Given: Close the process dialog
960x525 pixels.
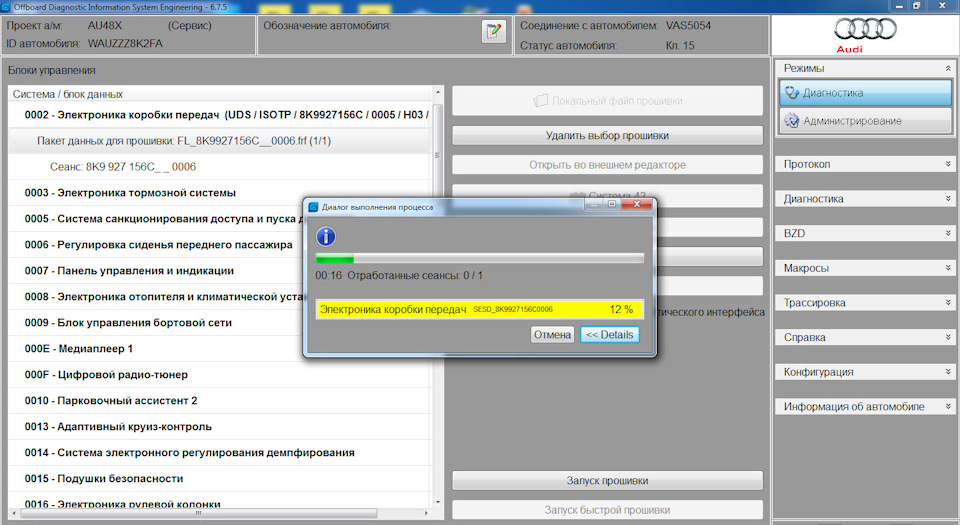Looking at the screenshot, I should pyautogui.click(x=636, y=204).
